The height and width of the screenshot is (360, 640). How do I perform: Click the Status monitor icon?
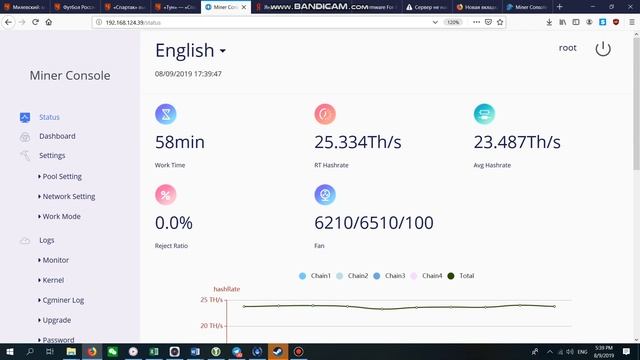point(25,118)
